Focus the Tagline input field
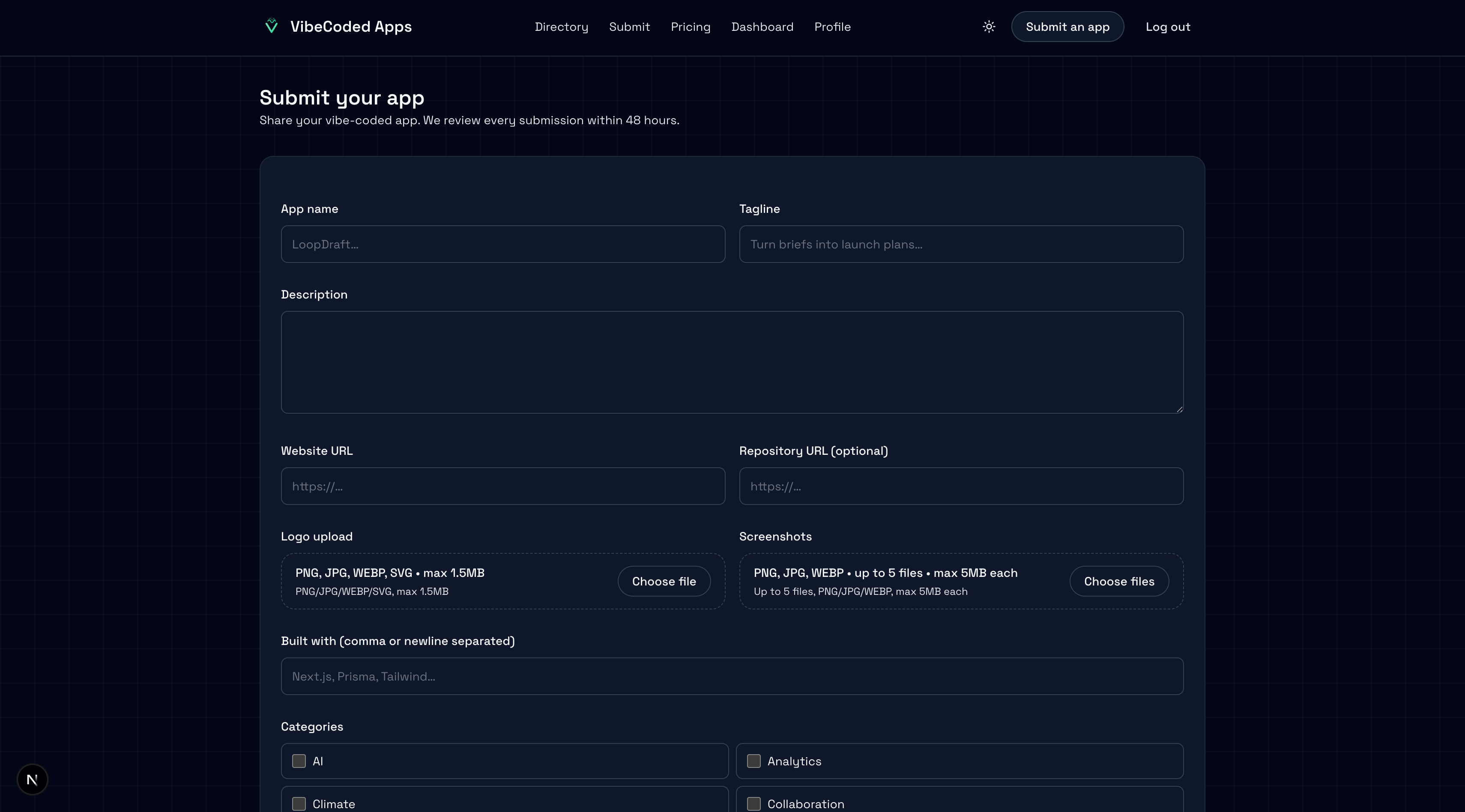1465x812 pixels. point(960,244)
